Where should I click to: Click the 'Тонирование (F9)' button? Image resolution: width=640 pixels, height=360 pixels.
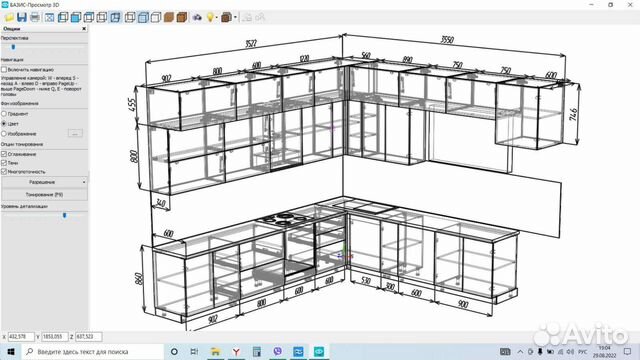pyautogui.click(x=44, y=195)
